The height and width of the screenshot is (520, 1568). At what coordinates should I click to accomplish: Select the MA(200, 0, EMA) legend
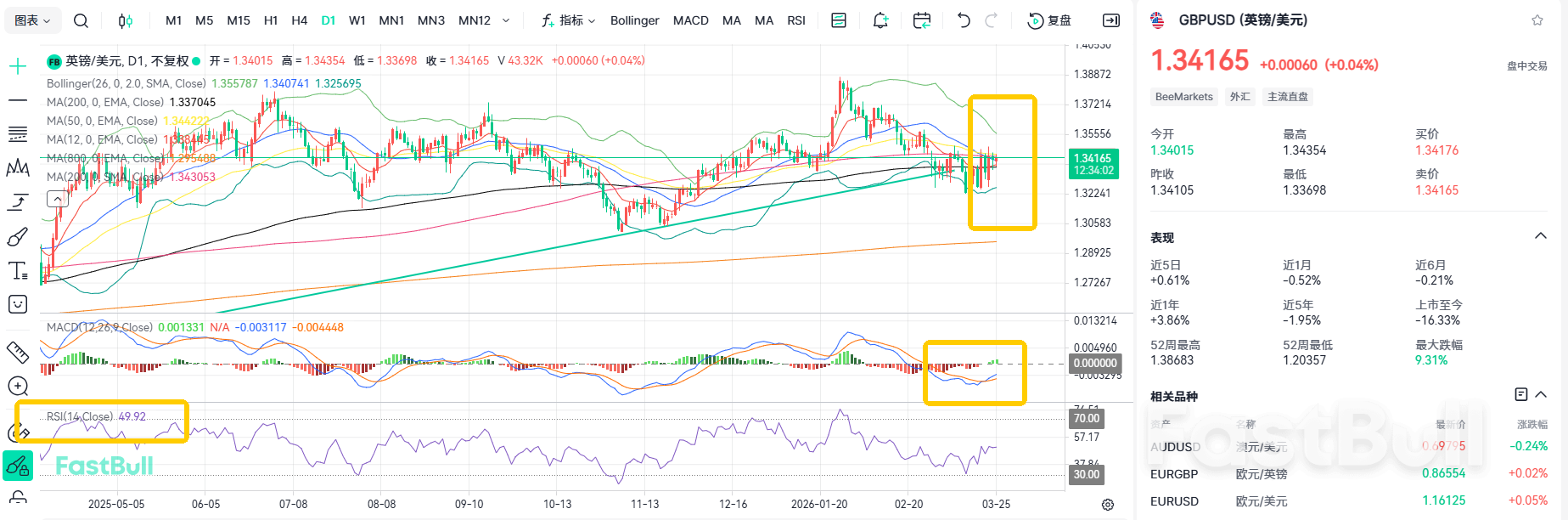[105, 102]
